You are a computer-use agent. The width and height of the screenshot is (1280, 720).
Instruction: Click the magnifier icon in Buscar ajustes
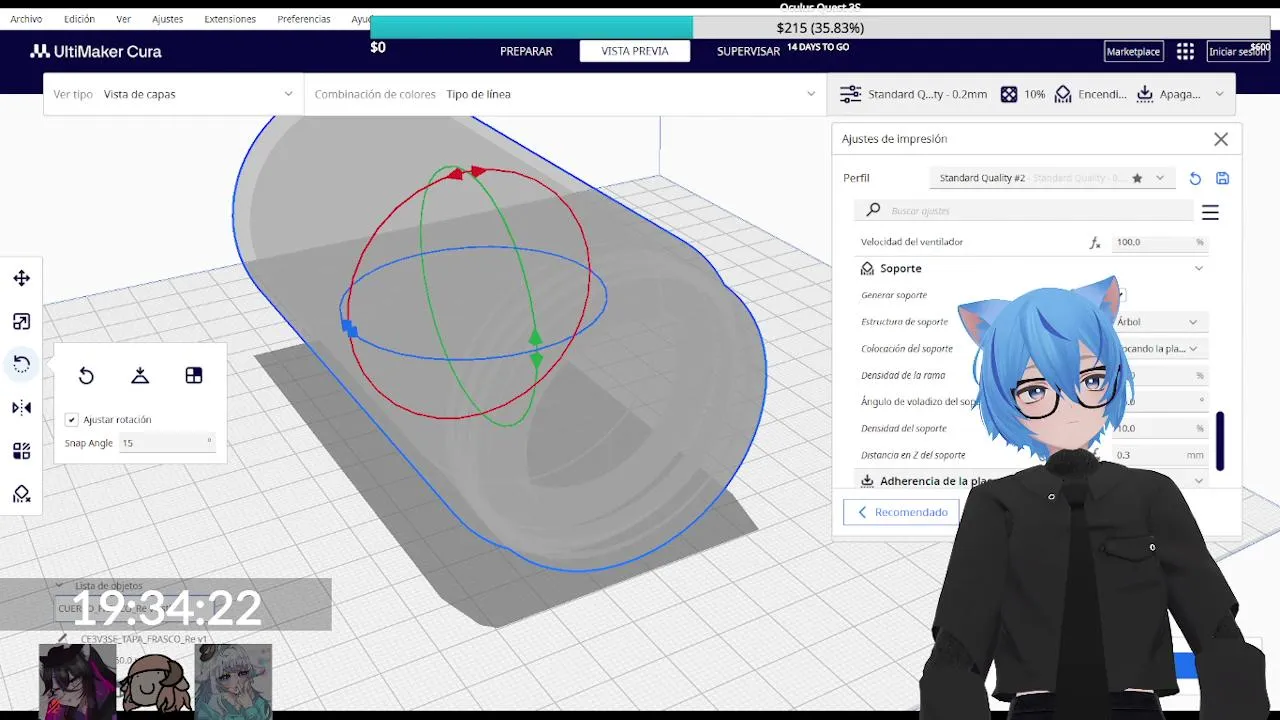(x=873, y=210)
